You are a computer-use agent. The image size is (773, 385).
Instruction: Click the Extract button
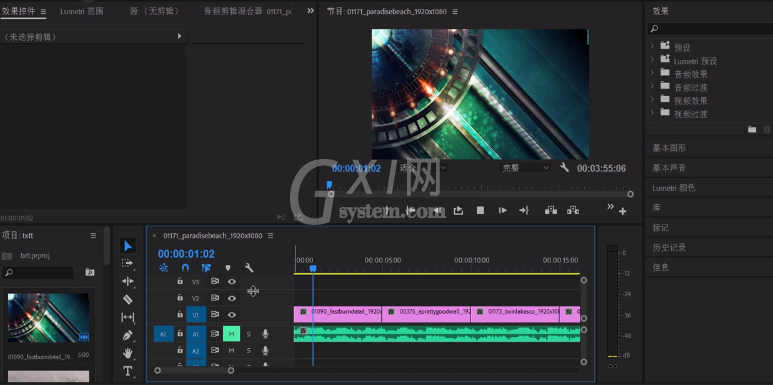click(572, 210)
